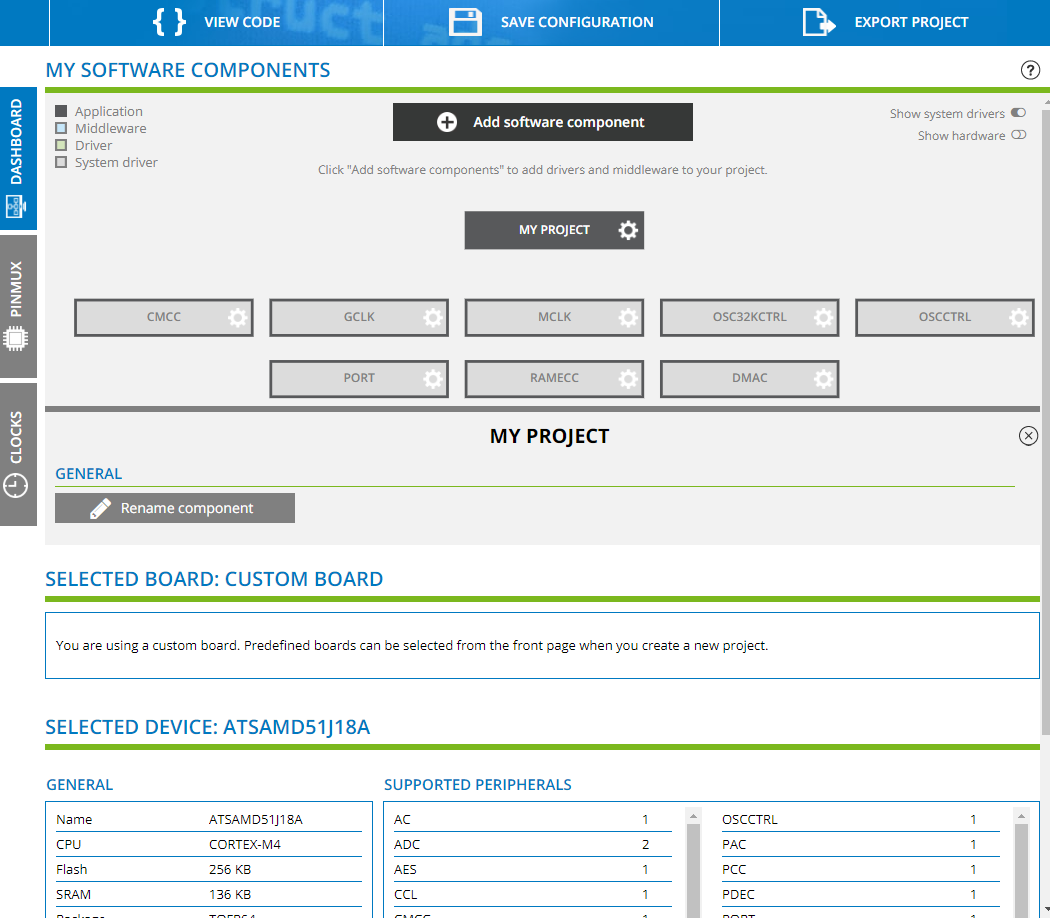Open the PORT component gear settings

coord(433,379)
